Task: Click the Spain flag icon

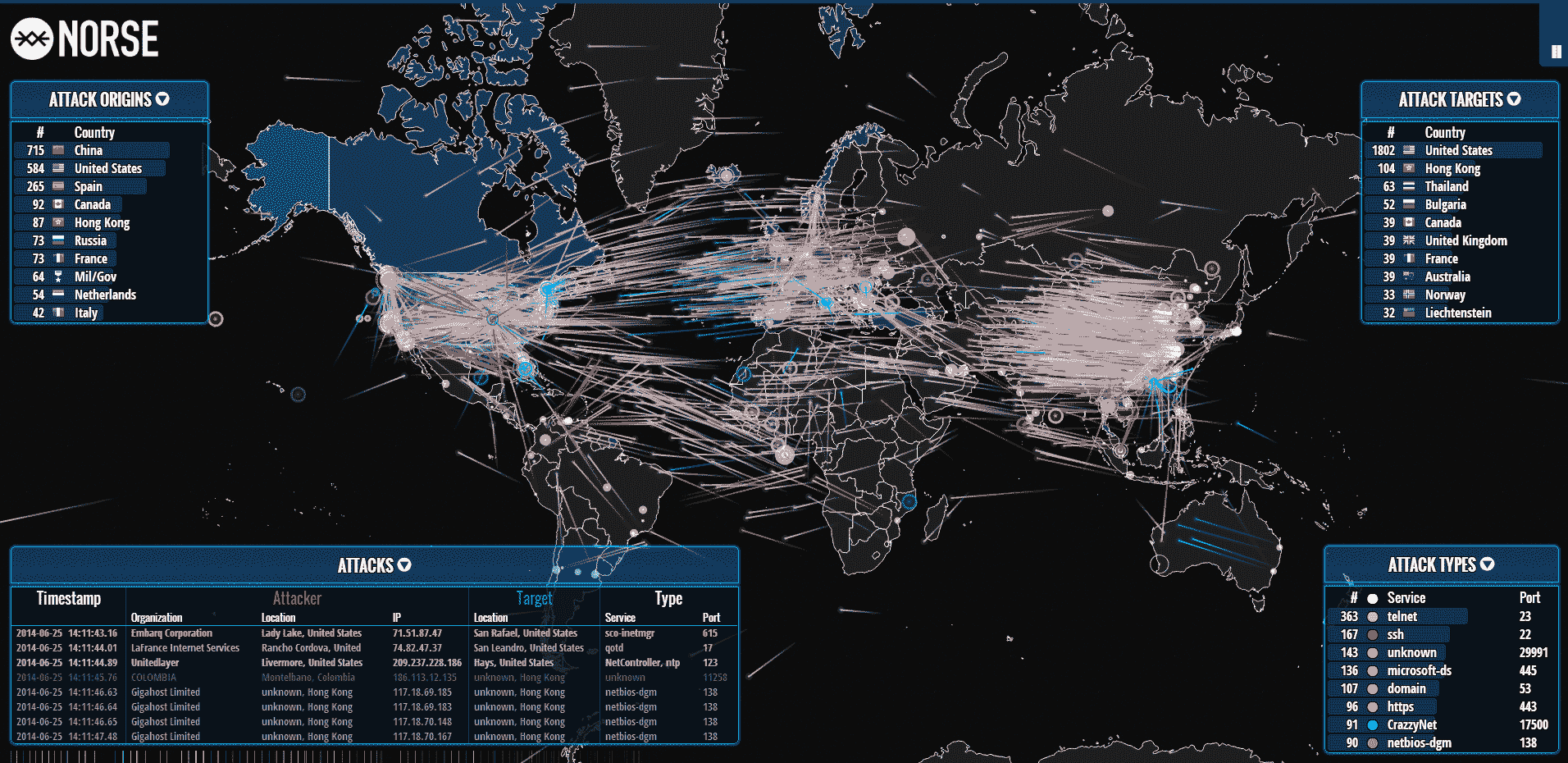Action: pyautogui.click(x=58, y=186)
